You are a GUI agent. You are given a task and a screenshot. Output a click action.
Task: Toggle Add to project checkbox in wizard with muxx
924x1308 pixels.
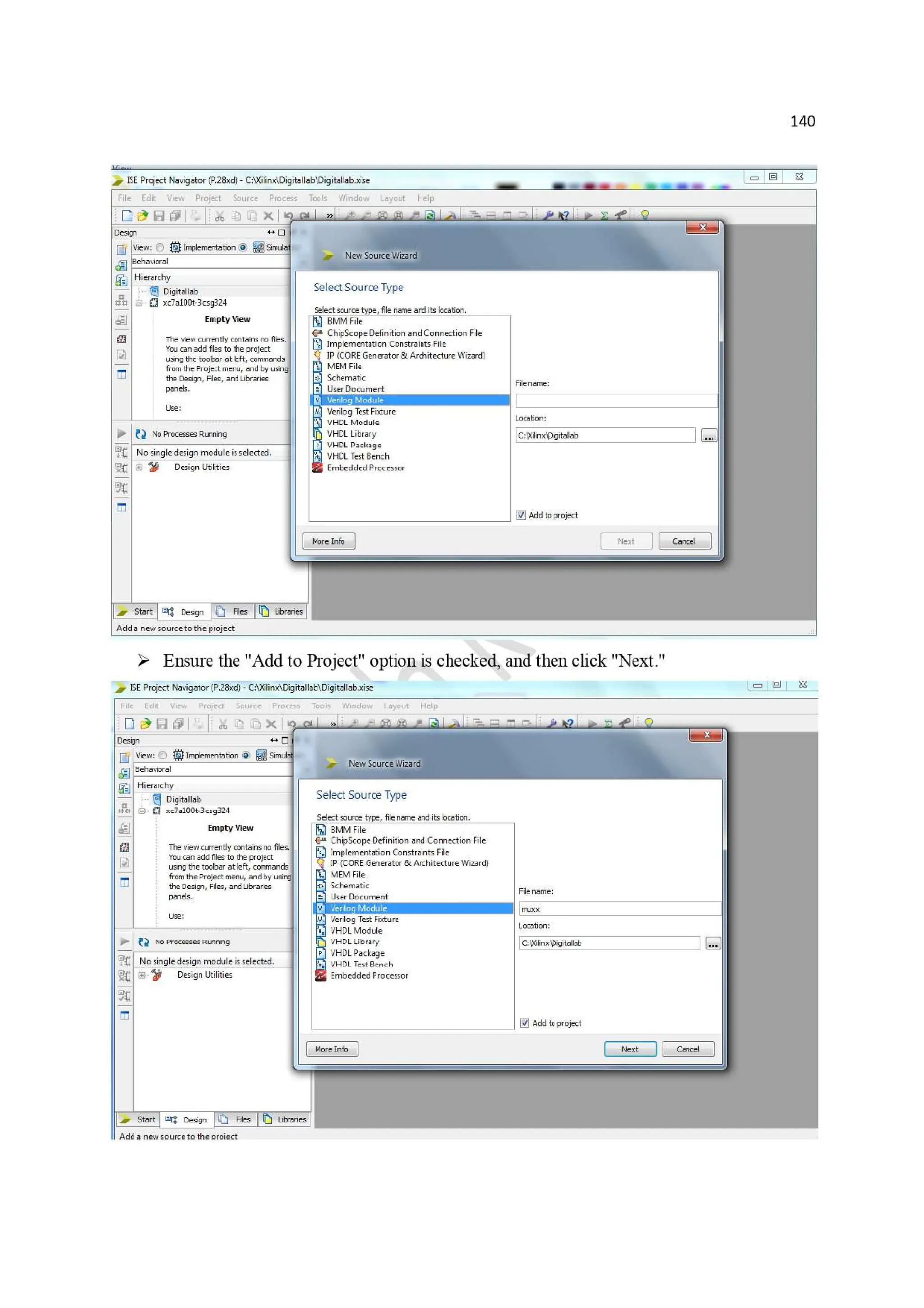(524, 1023)
